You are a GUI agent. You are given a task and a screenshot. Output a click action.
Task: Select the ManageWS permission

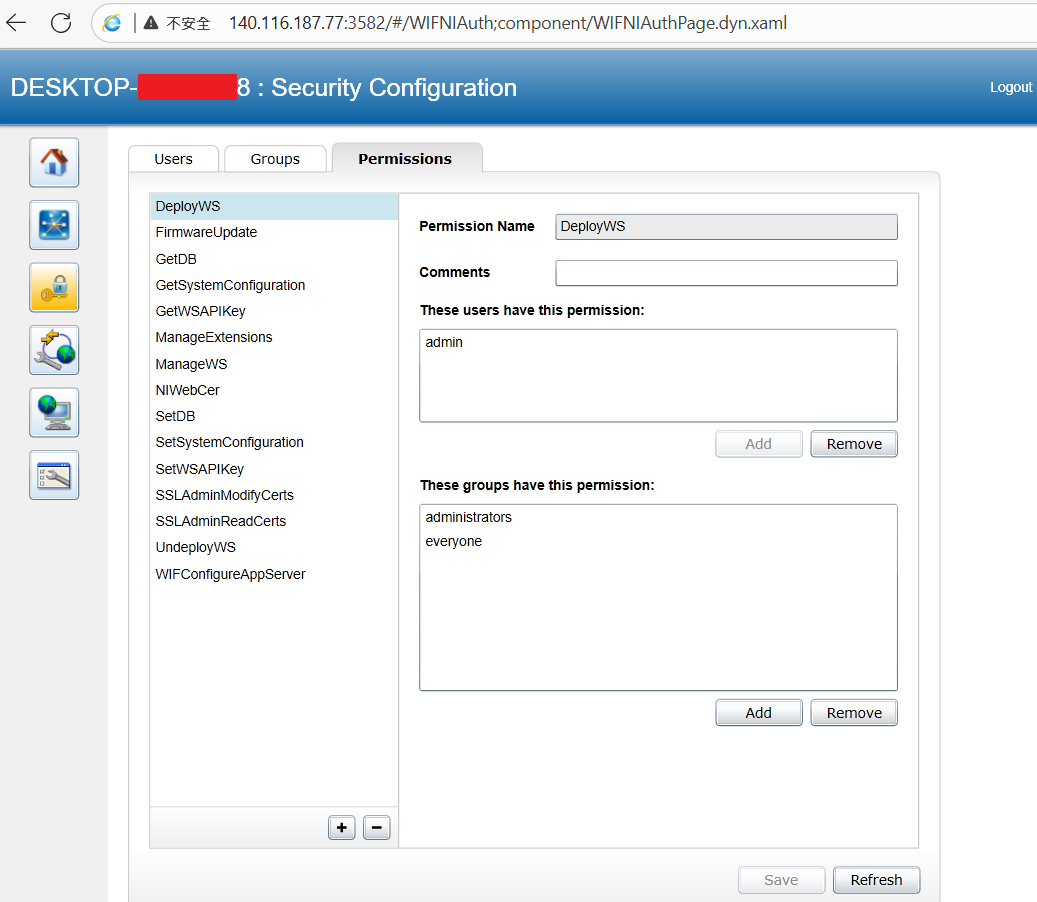274,364
